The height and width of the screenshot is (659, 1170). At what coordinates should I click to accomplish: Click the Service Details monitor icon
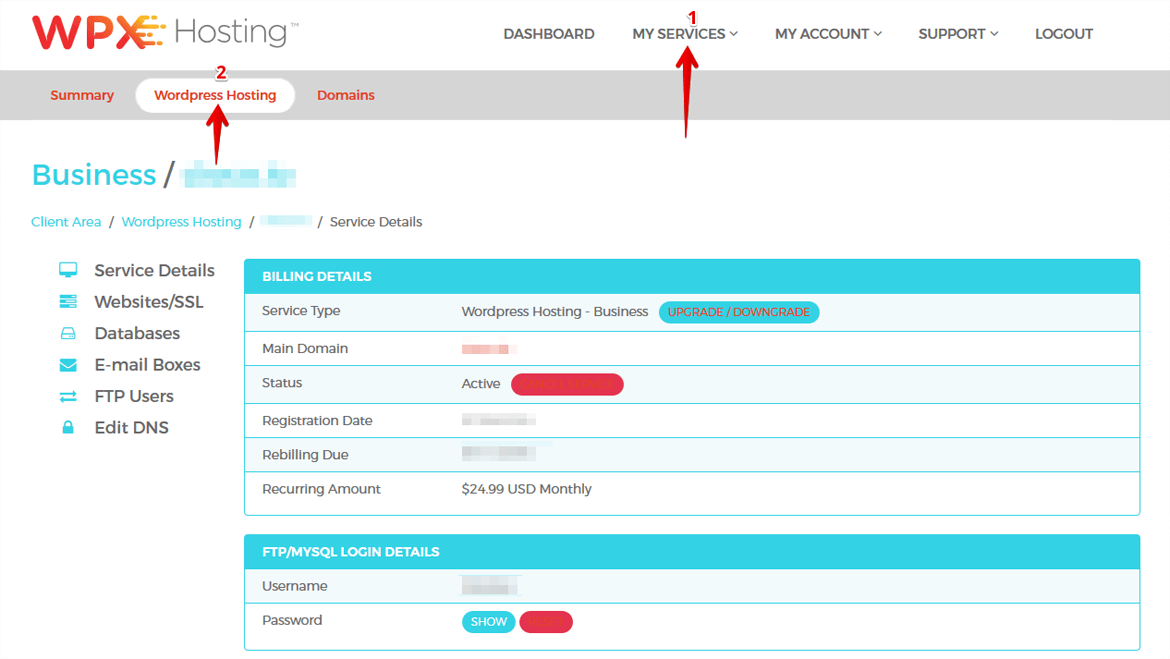(68, 269)
